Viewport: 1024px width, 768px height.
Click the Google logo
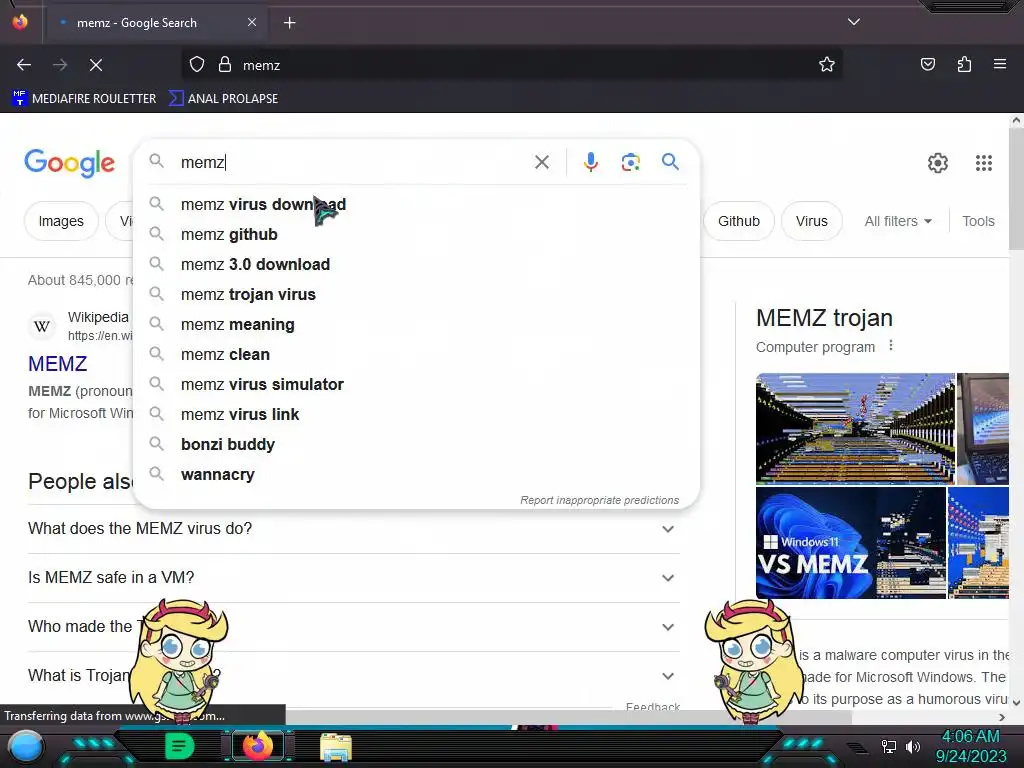point(69,163)
